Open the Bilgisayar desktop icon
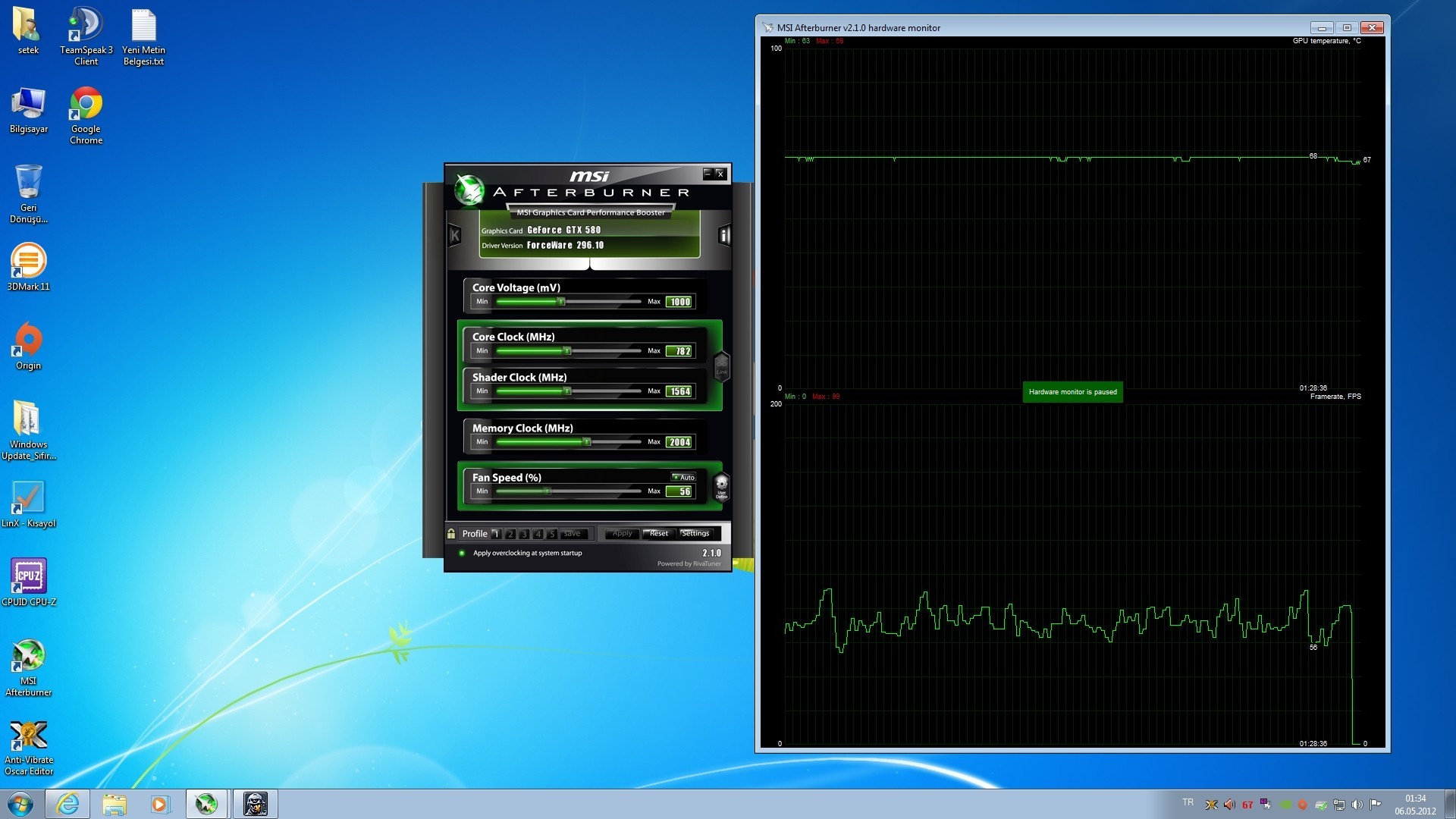Screen dimensions: 1456x819 [x=28, y=111]
